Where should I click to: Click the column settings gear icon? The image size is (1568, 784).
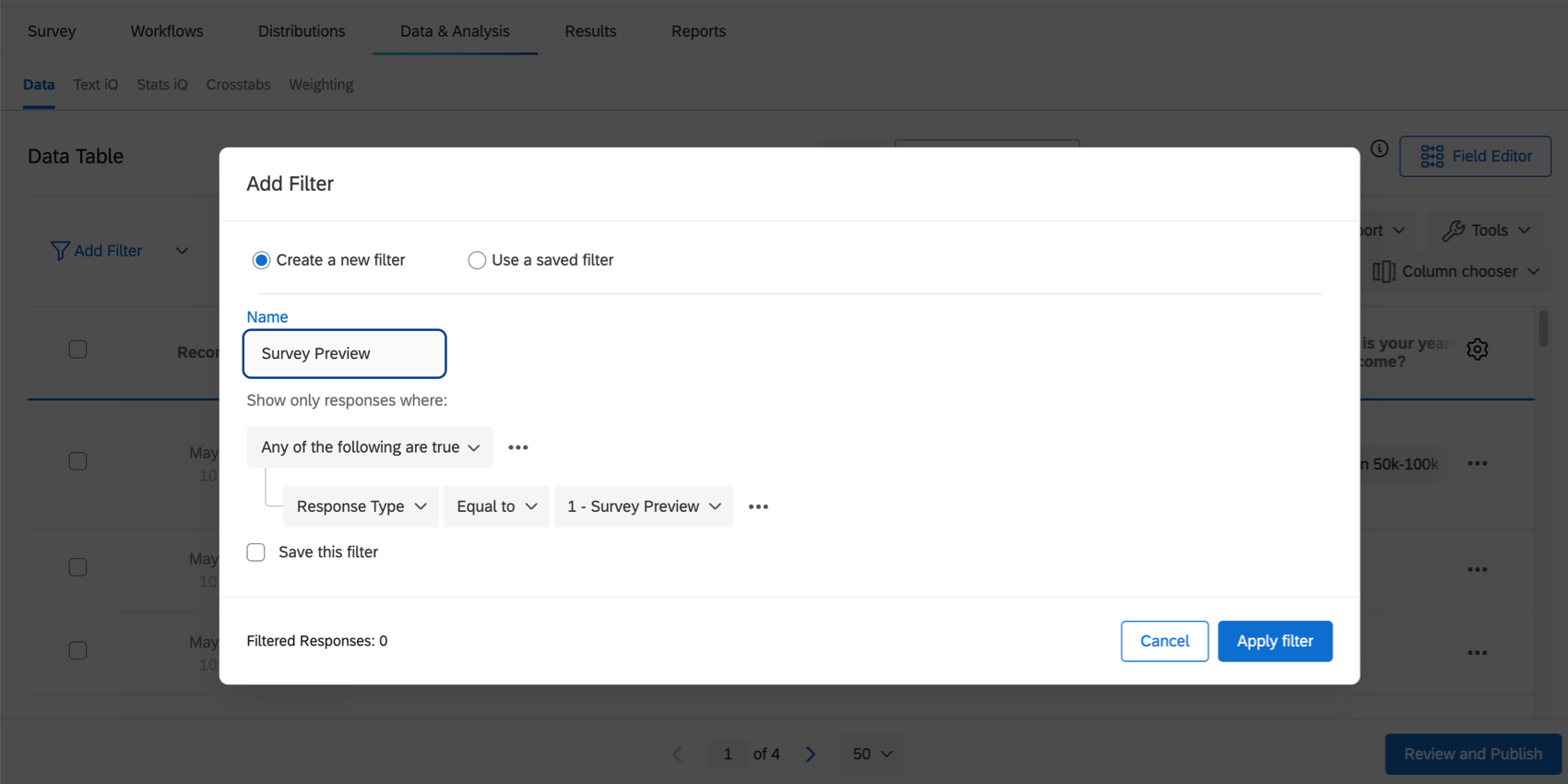pos(1477,350)
